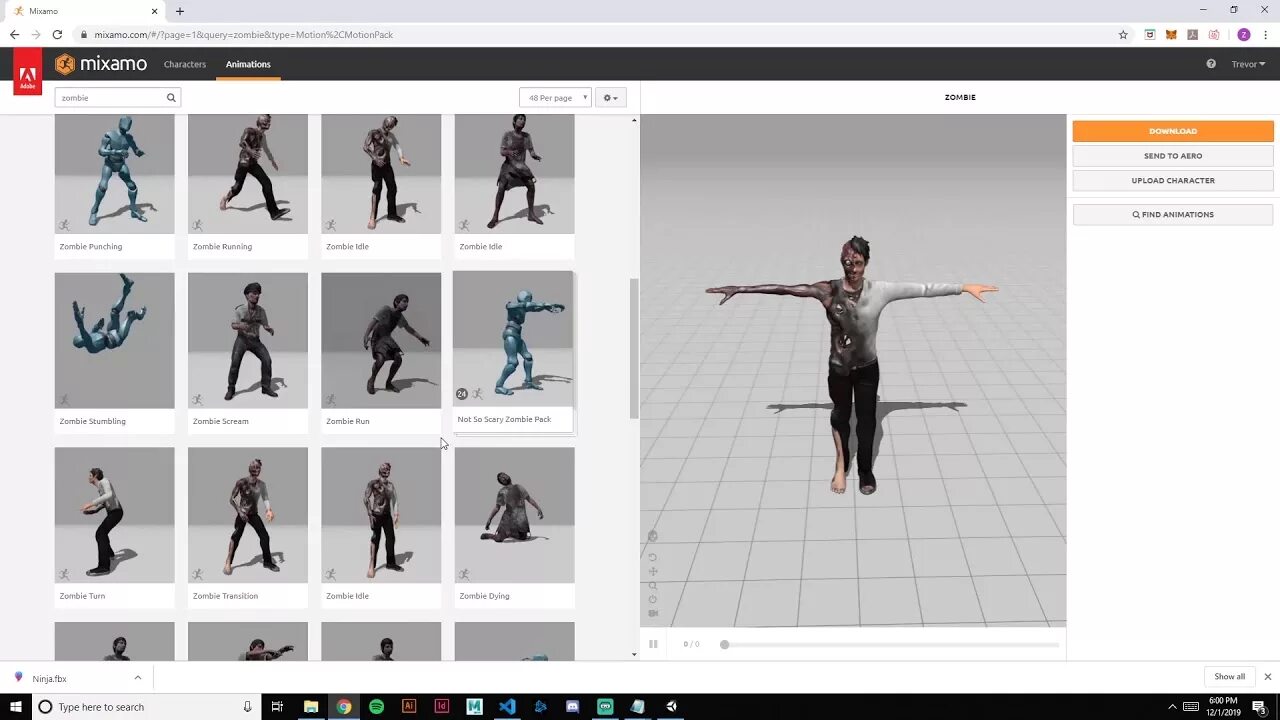1280x720 pixels.
Task: Open Adobe InDesign from the taskbar
Action: 442,707
